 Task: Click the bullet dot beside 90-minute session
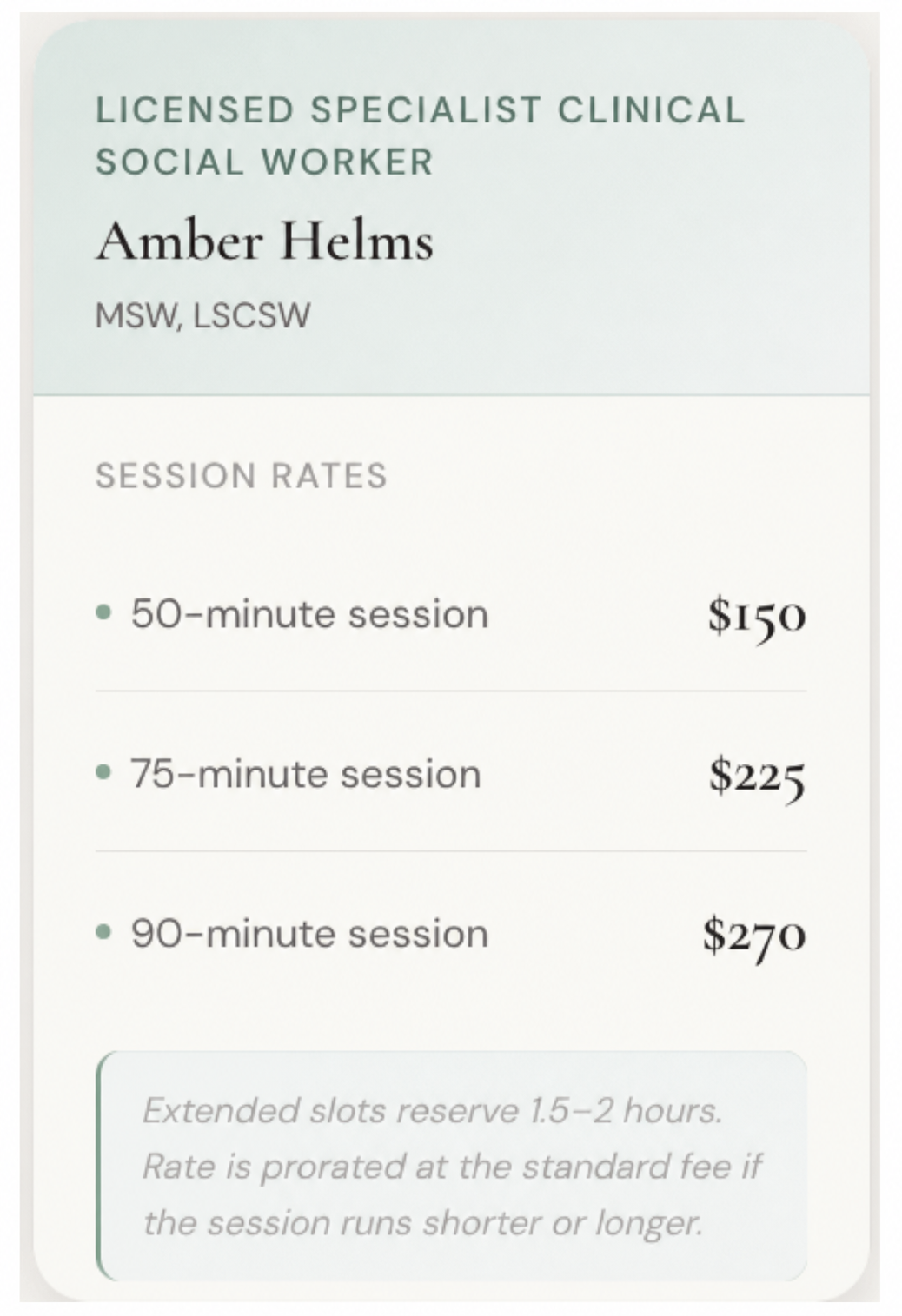103,933
